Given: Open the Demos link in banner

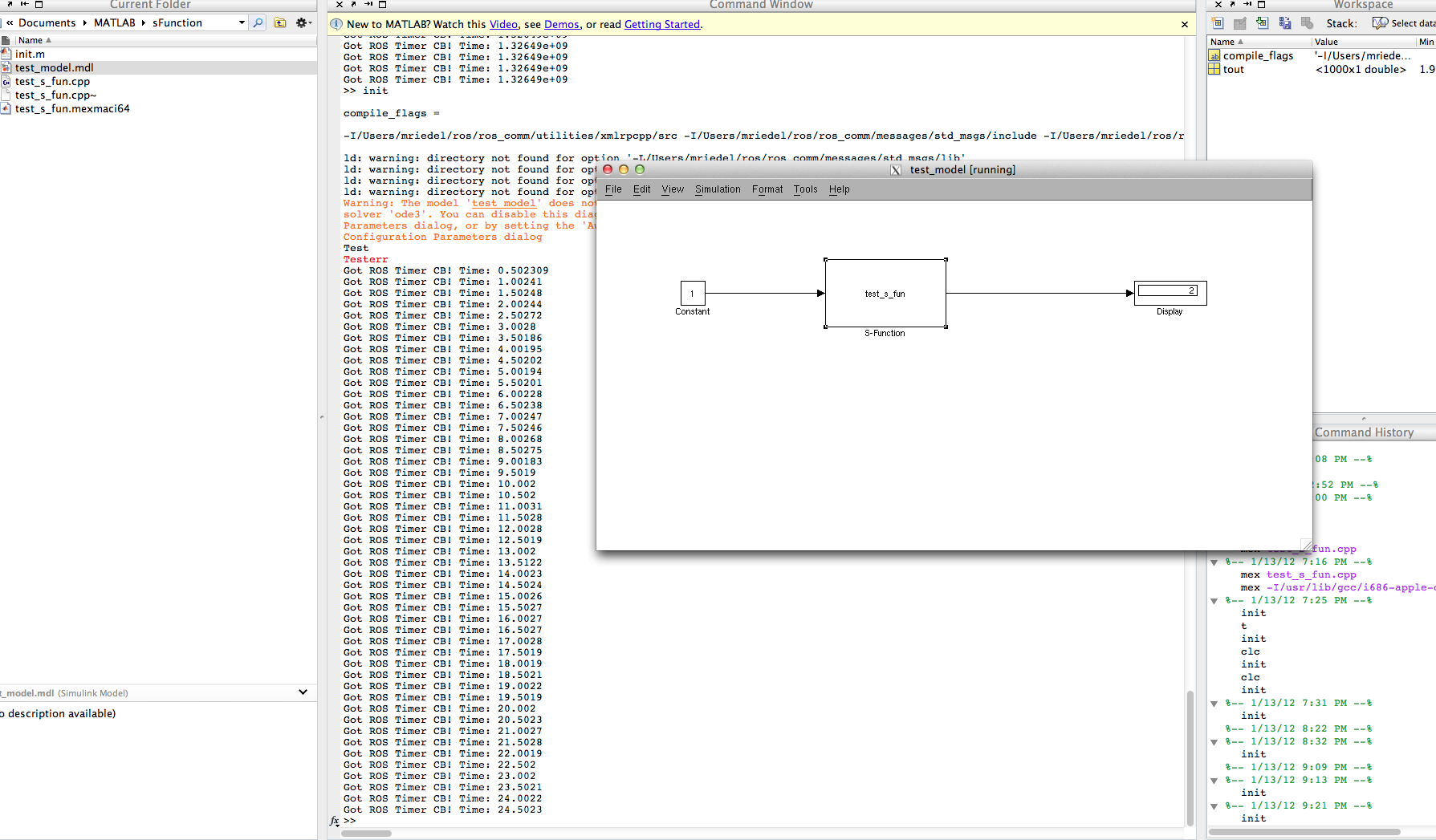Looking at the screenshot, I should point(561,24).
